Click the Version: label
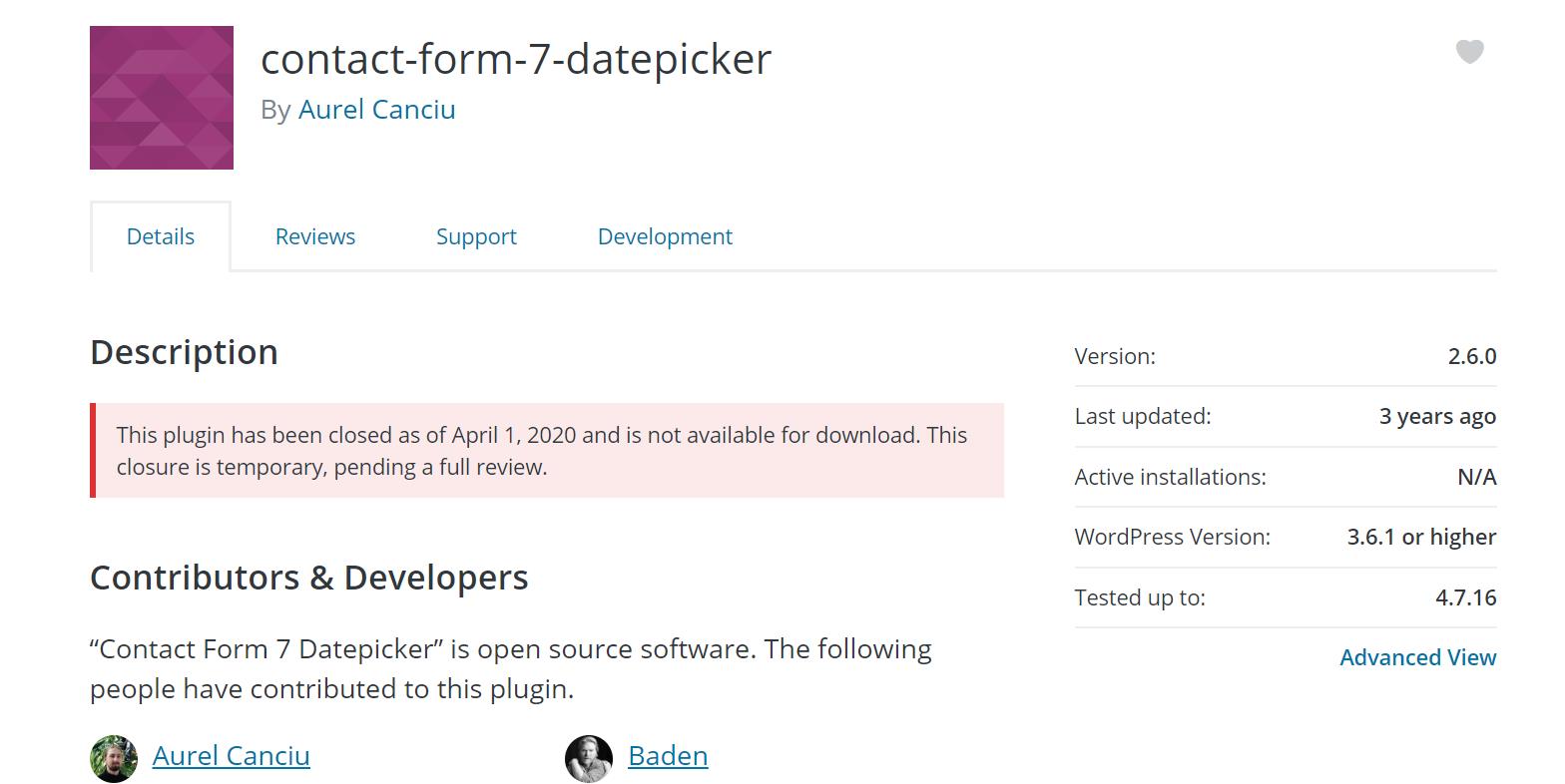Viewport: 1565px width, 784px height. (1115, 356)
